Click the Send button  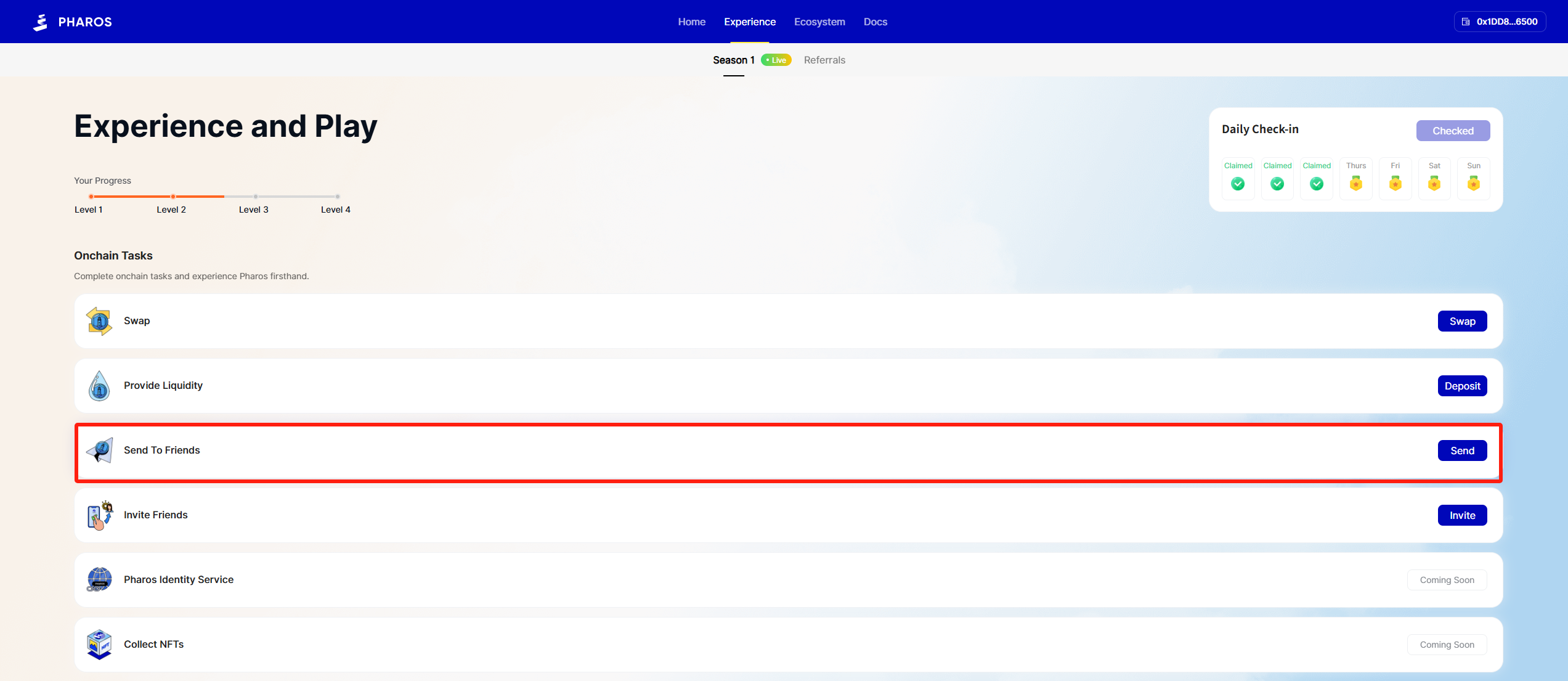pyautogui.click(x=1462, y=451)
